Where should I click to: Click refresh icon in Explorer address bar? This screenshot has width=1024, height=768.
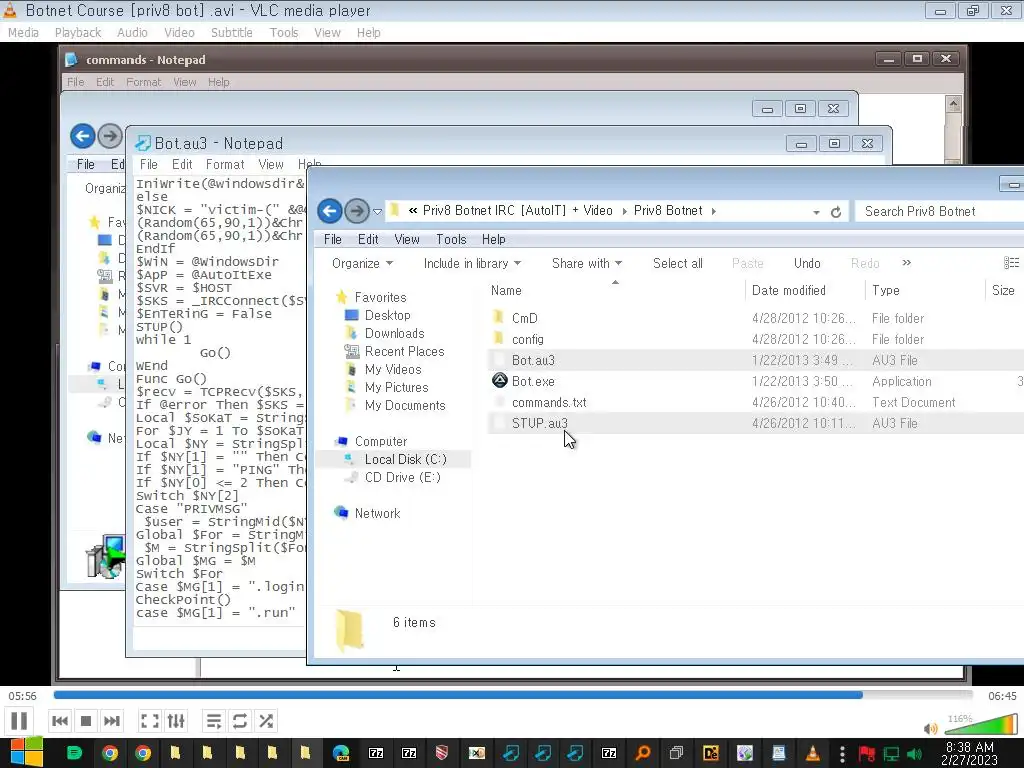click(x=836, y=212)
